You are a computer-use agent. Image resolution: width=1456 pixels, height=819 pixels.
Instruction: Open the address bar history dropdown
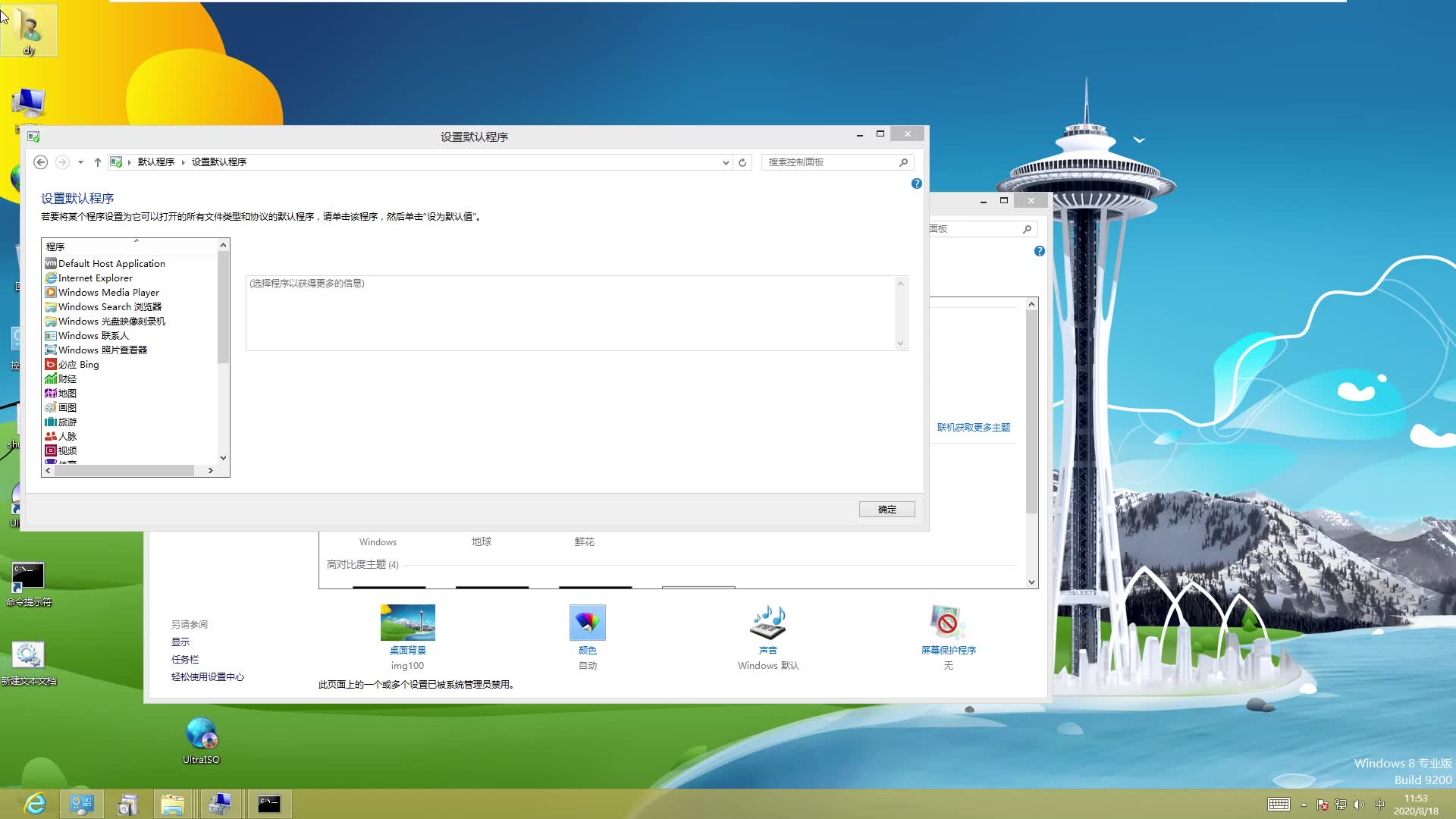point(725,162)
